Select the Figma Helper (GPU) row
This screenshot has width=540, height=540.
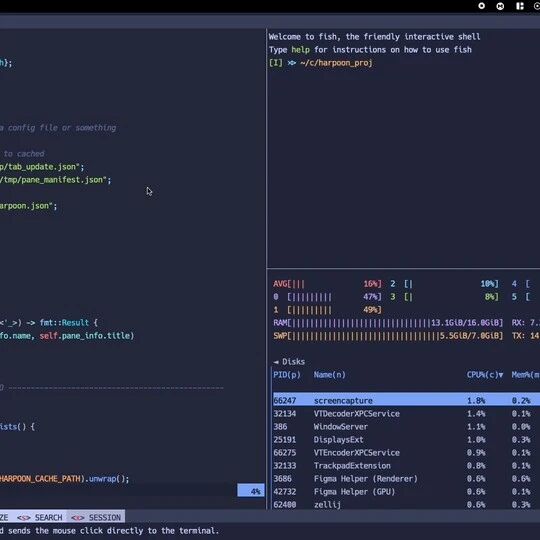coord(406,492)
